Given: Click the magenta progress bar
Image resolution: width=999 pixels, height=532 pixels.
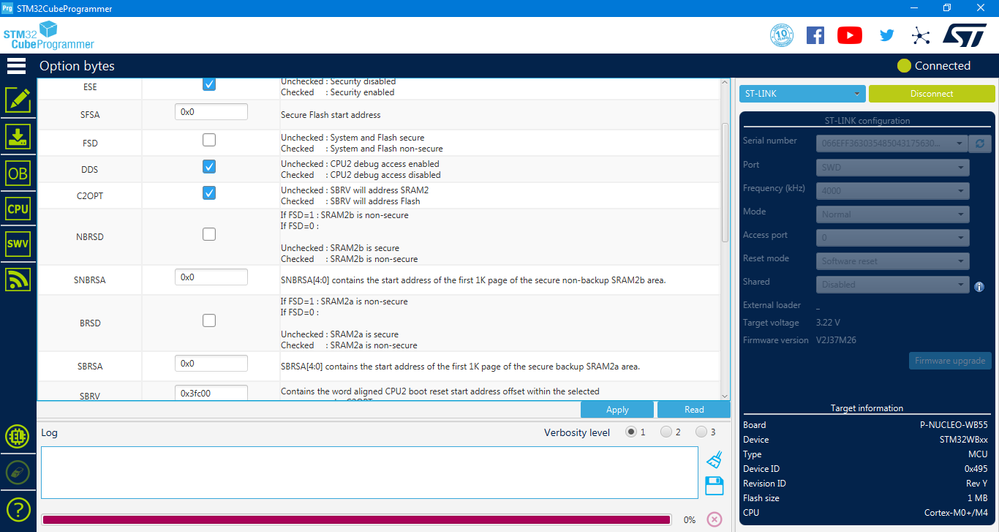Looking at the screenshot, I should click(356, 520).
